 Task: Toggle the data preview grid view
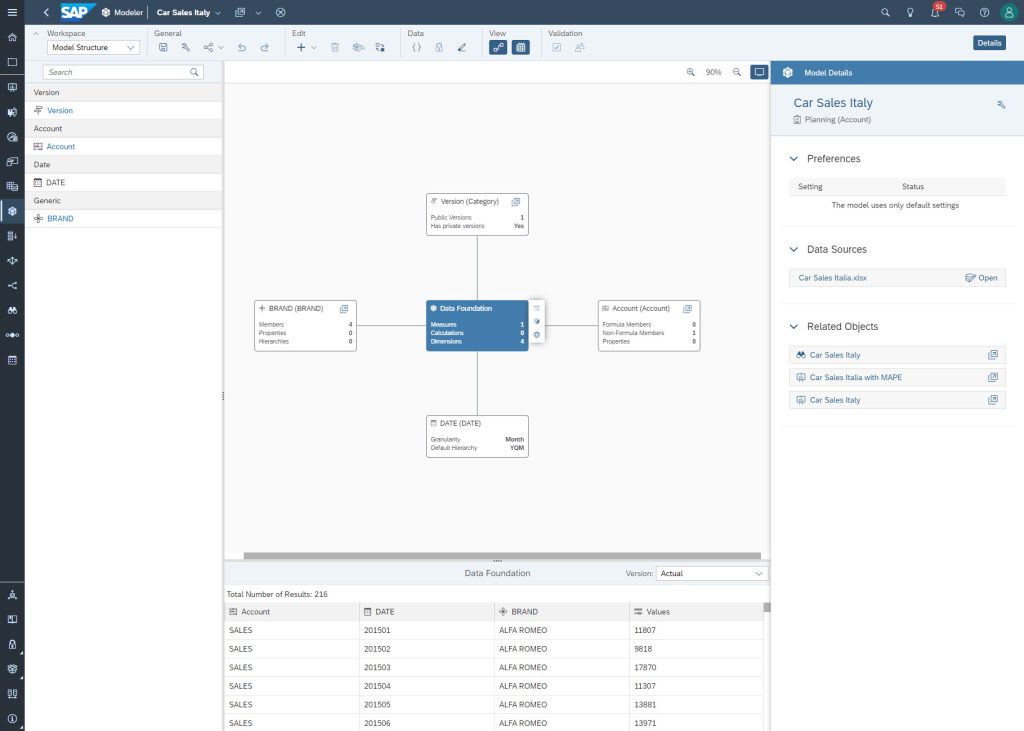coord(521,47)
